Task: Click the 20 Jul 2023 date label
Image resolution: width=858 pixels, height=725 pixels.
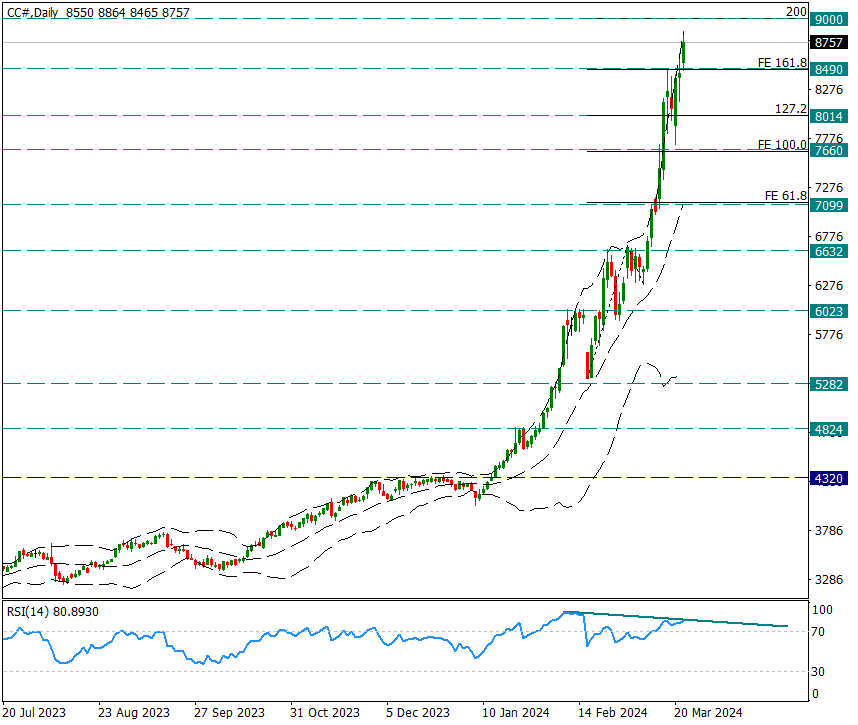Action: [x=35, y=713]
